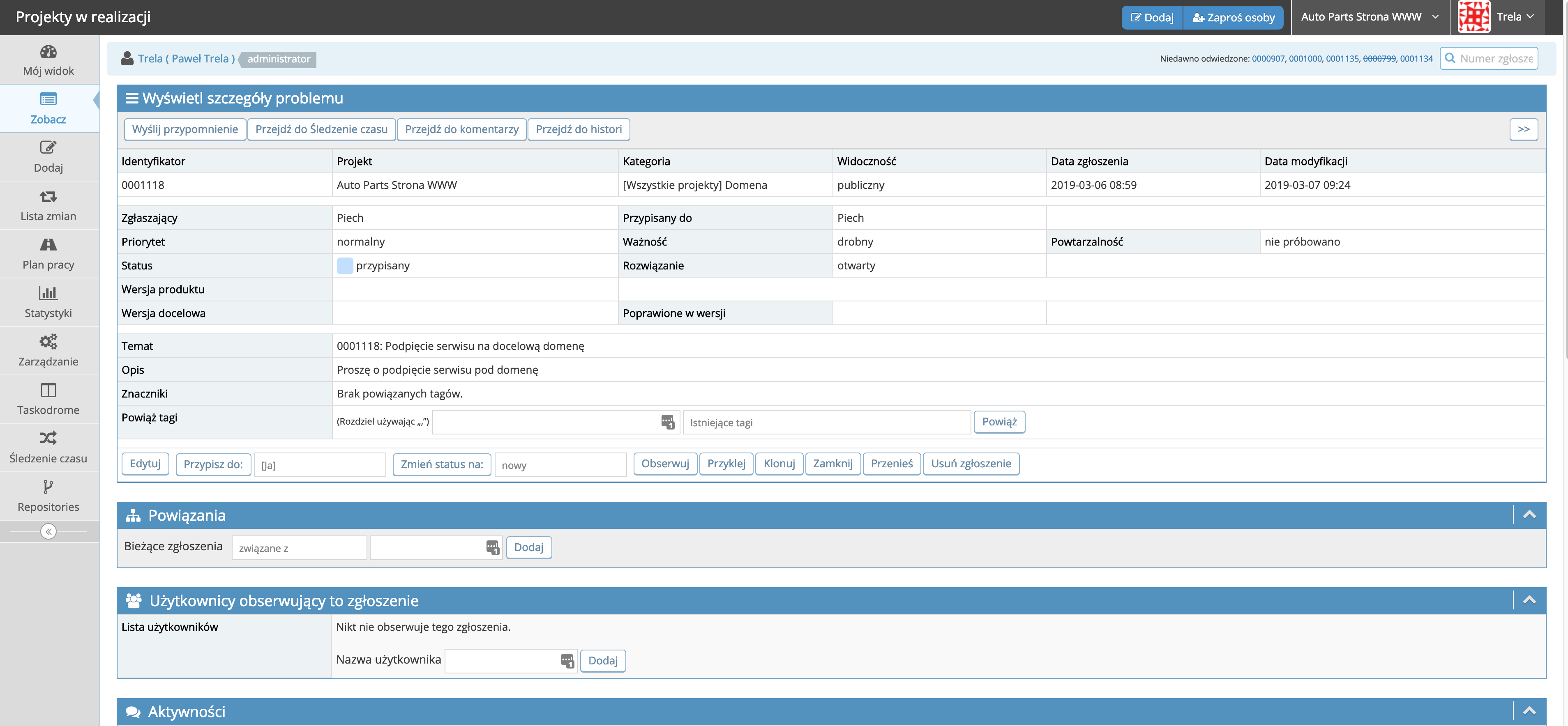Open Statystyki bar chart icon
Screen dimensions: 1568x726
pyautogui.click(x=48, y=293)
